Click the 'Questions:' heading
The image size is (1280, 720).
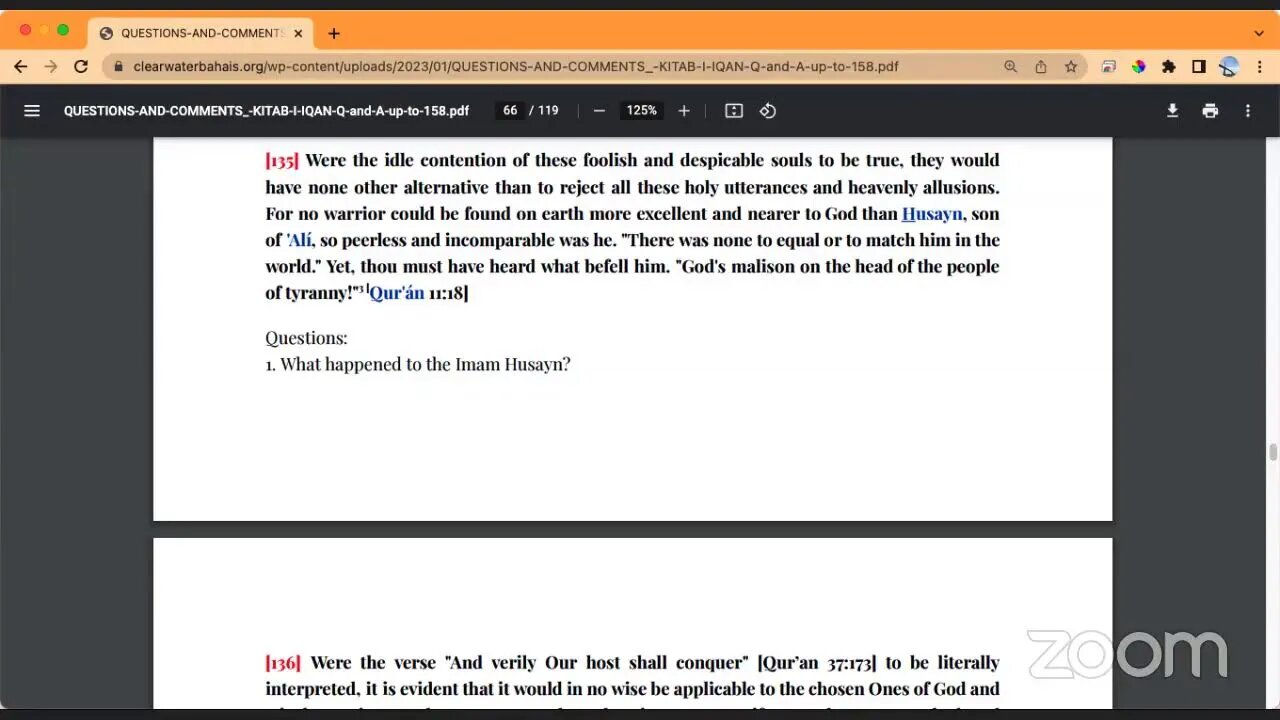point(306,338)
